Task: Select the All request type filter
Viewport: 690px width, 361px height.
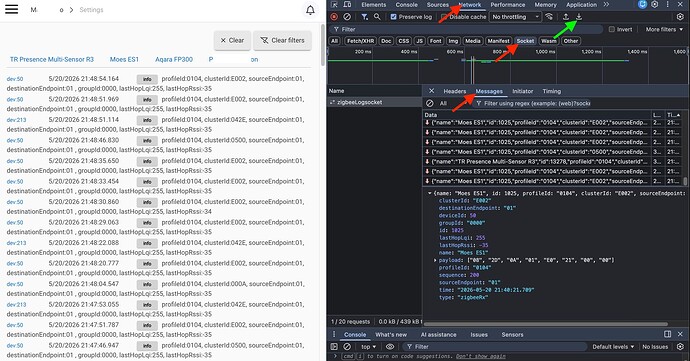Action: pos(334,41)
